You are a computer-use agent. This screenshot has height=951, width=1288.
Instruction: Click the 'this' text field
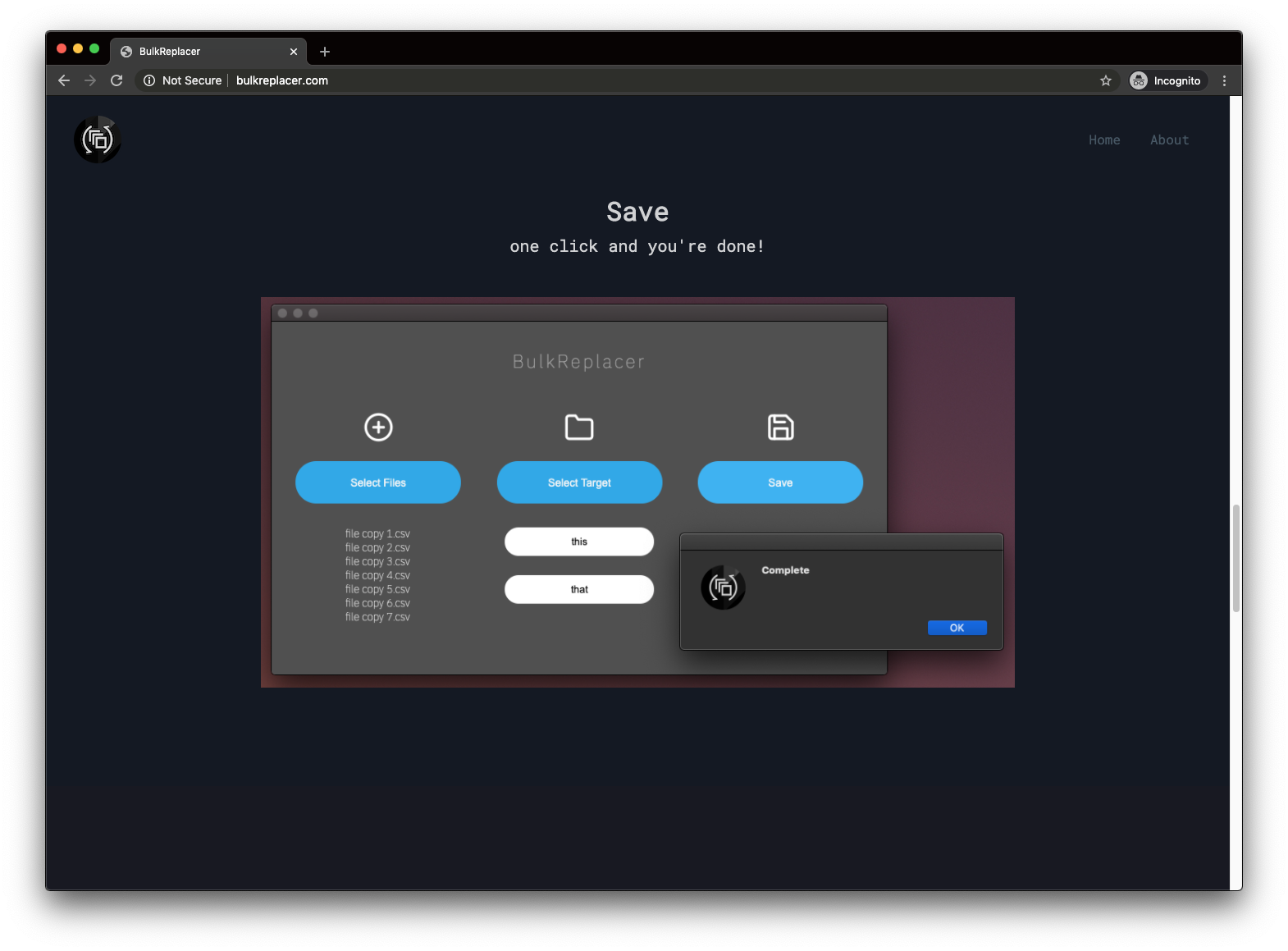pos(579,542)
